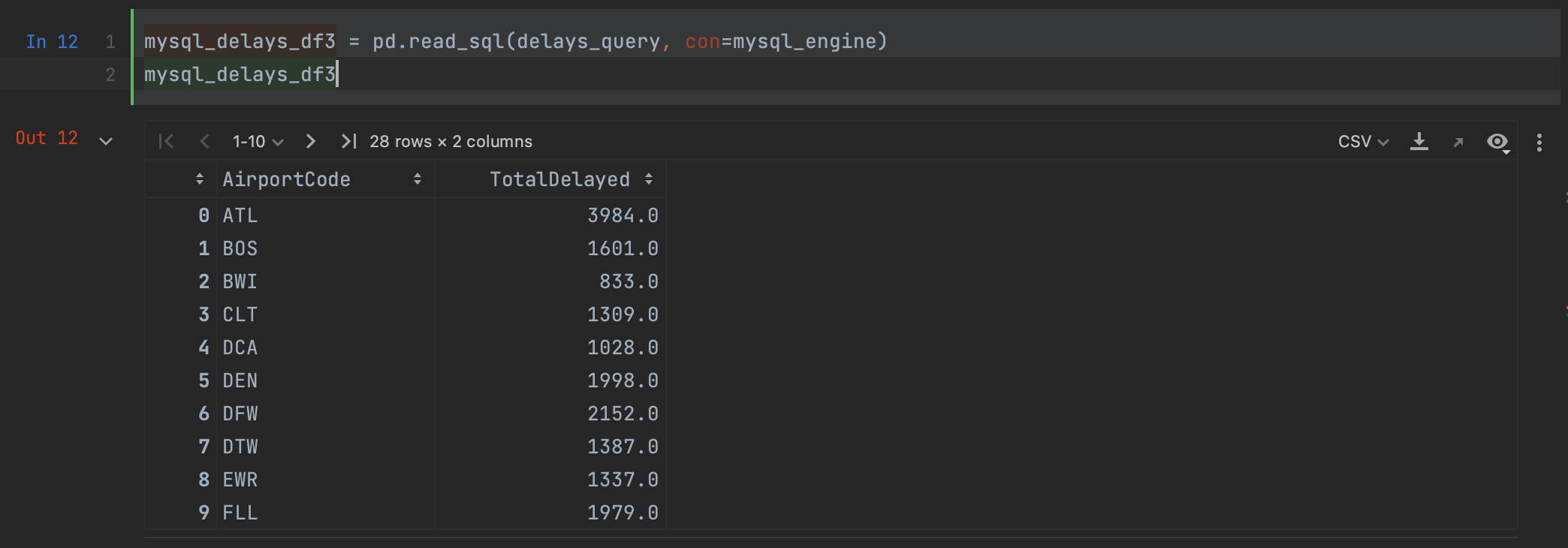Viewport: 1568px width, 548px height.
Task: Open the 1-10 page size dropdown
Action: [x=258, y=141]
